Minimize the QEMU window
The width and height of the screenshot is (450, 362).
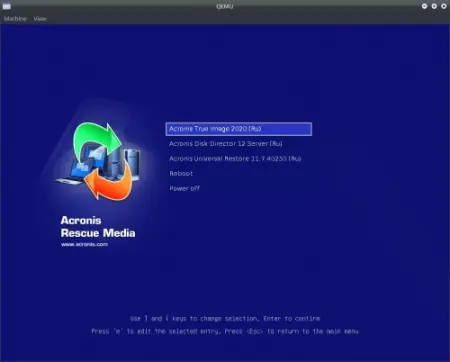(x=424, y=6)
